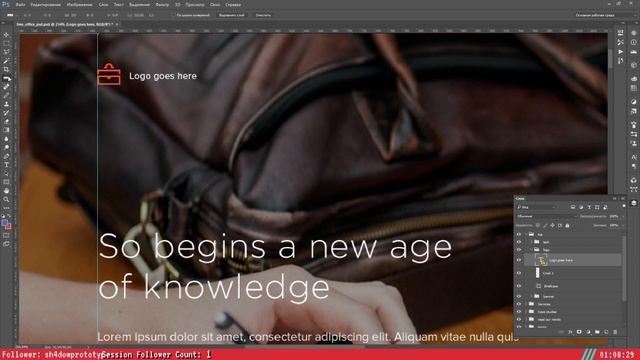Click the 'Logo goes here' layer thumbnail
Image resolution: width=640 pixels, height=360 pixels.
[541, 260]
